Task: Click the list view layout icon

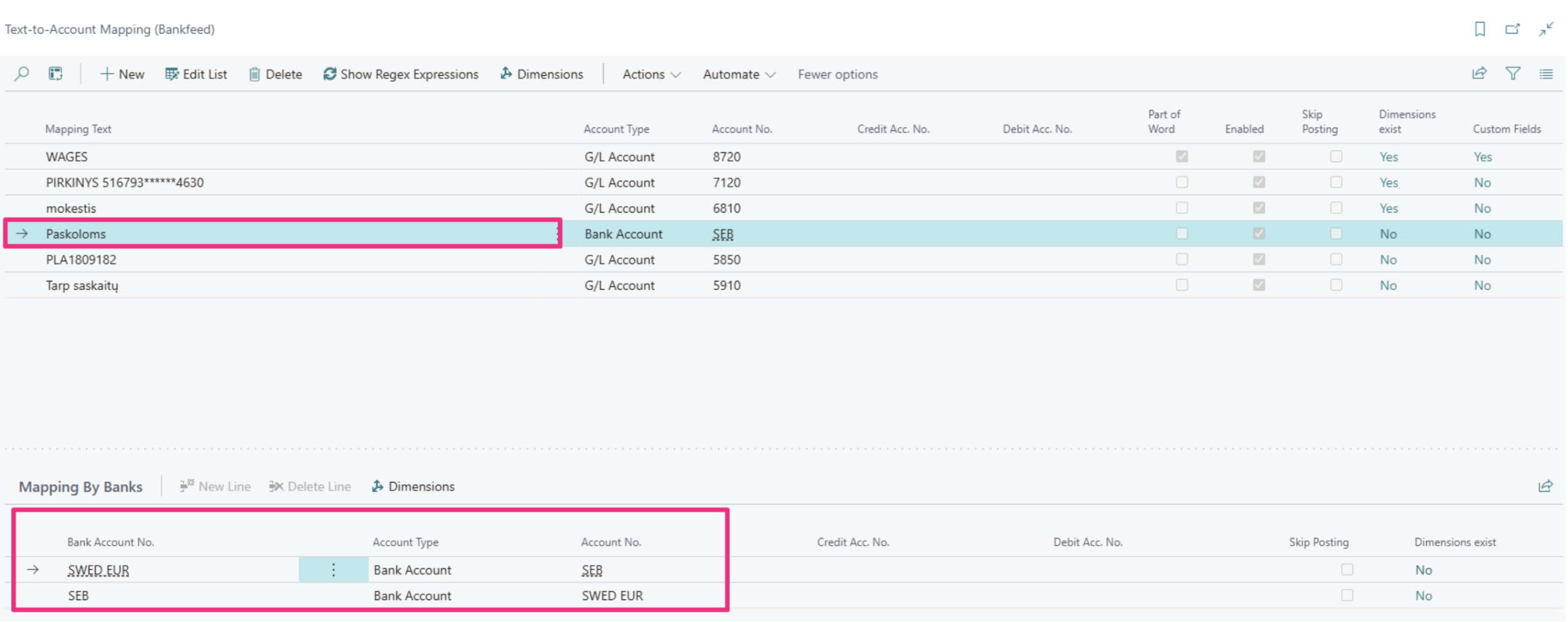Action: [1546, 74]
